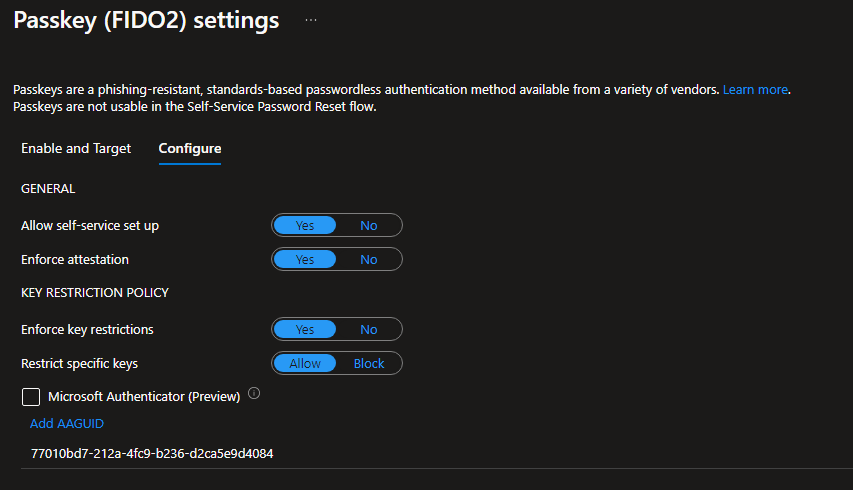
Task: Click the Add AAGUID link
Action: [x=67, y=424]
